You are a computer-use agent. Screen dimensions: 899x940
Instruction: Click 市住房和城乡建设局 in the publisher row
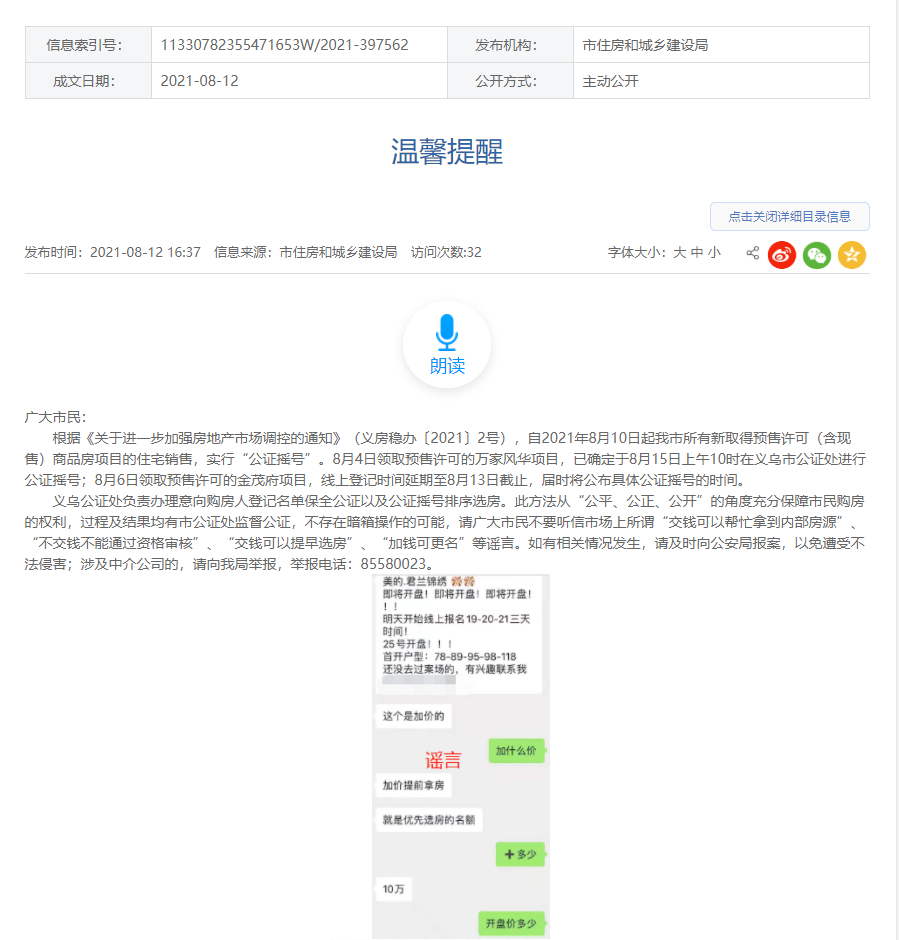(x=646, y=45)
